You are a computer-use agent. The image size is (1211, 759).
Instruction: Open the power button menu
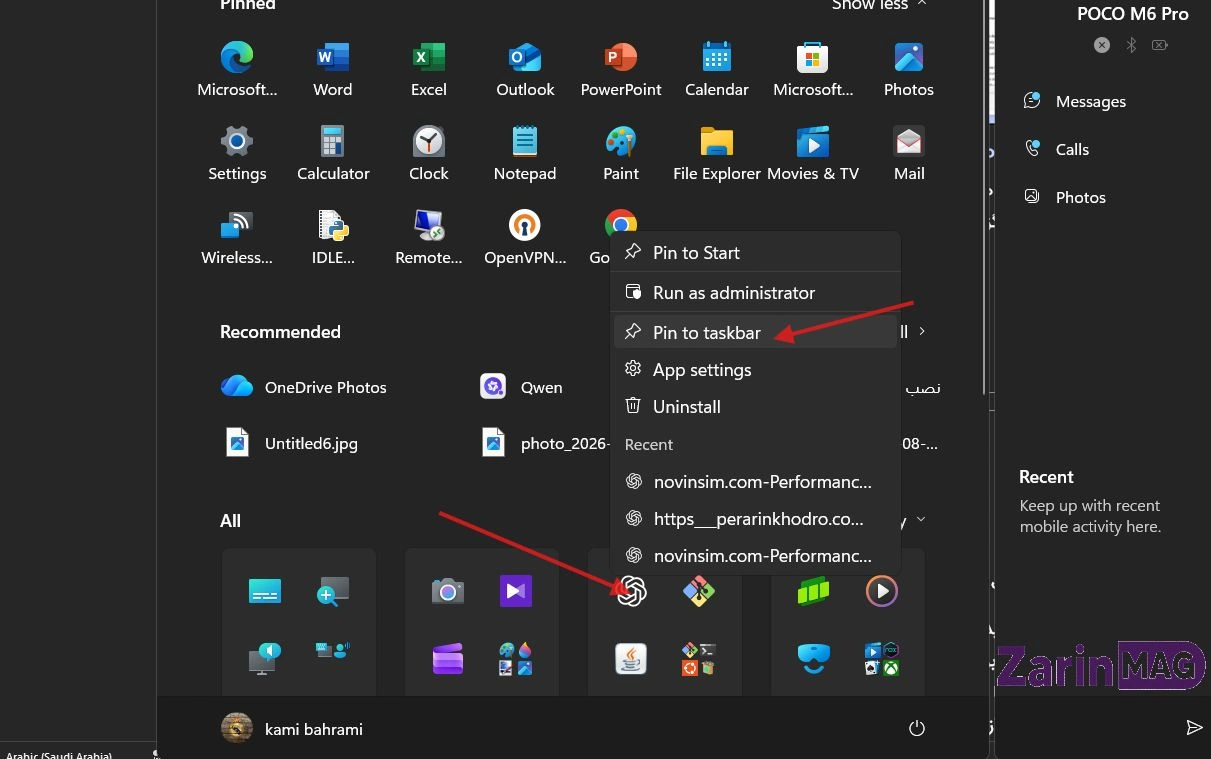917,729
